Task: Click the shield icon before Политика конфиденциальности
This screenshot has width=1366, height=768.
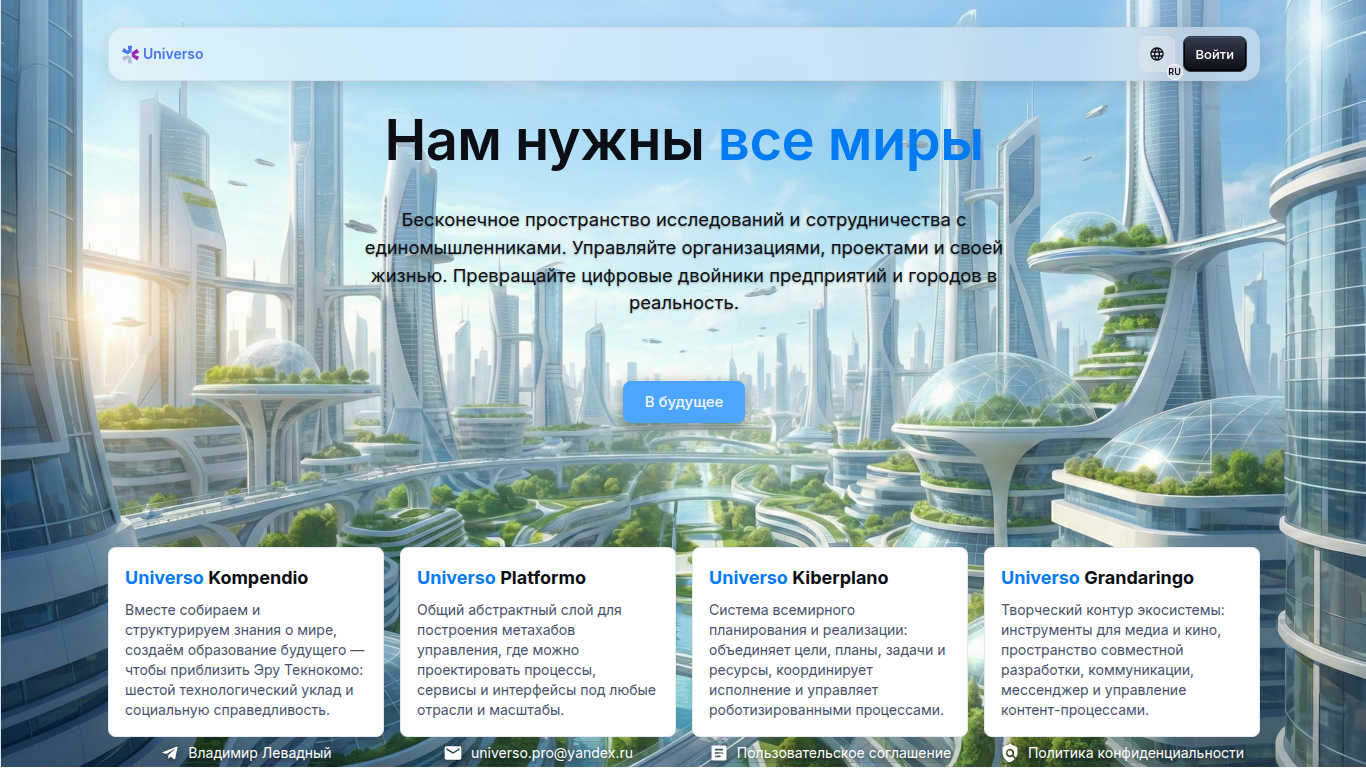Action: click(x=1009, y=753)
